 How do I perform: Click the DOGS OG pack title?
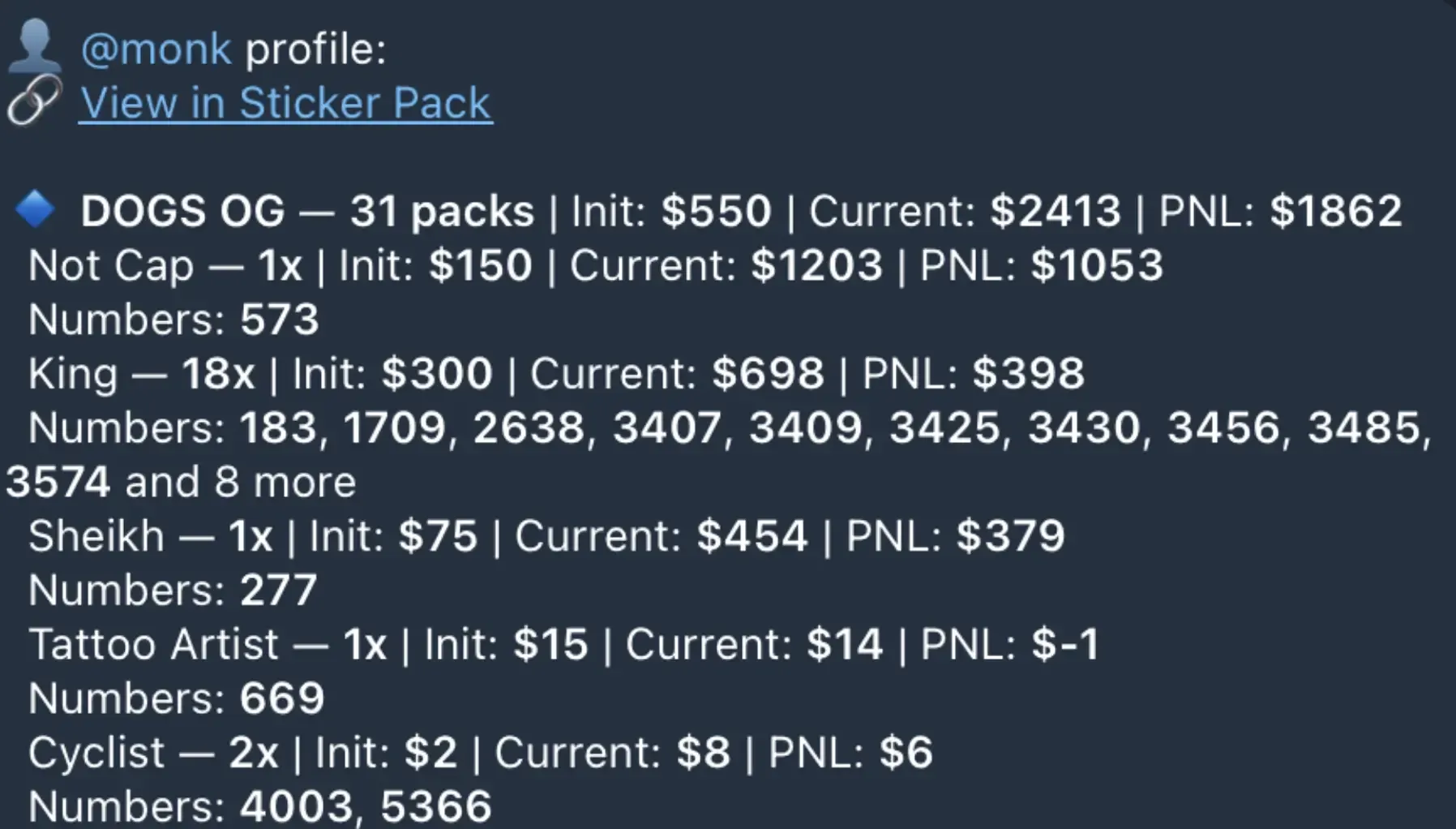pyautogui.click(x=182, y=212)
